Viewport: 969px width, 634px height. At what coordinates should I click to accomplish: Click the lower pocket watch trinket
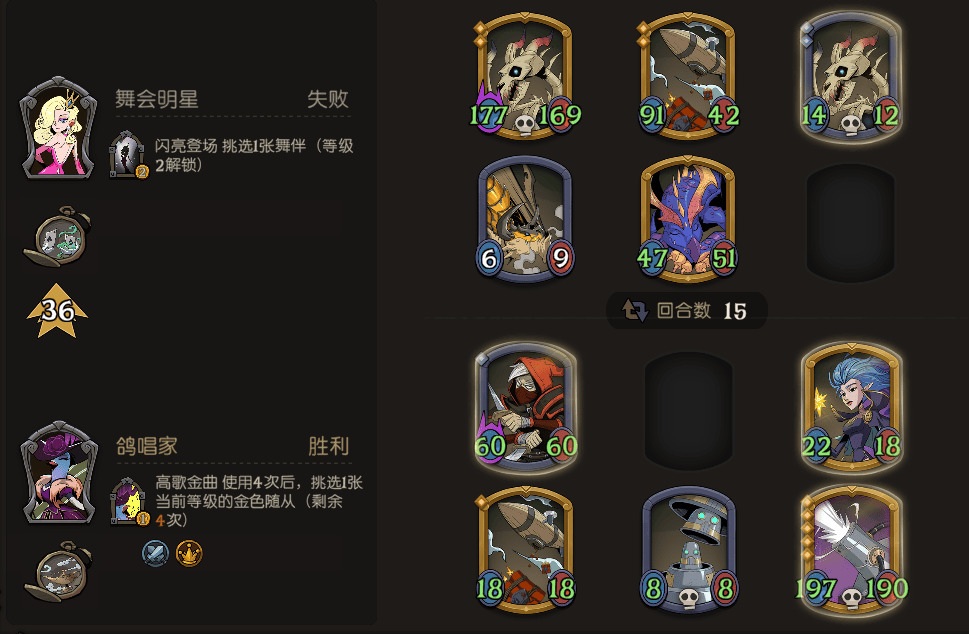(x=58, y=572)
